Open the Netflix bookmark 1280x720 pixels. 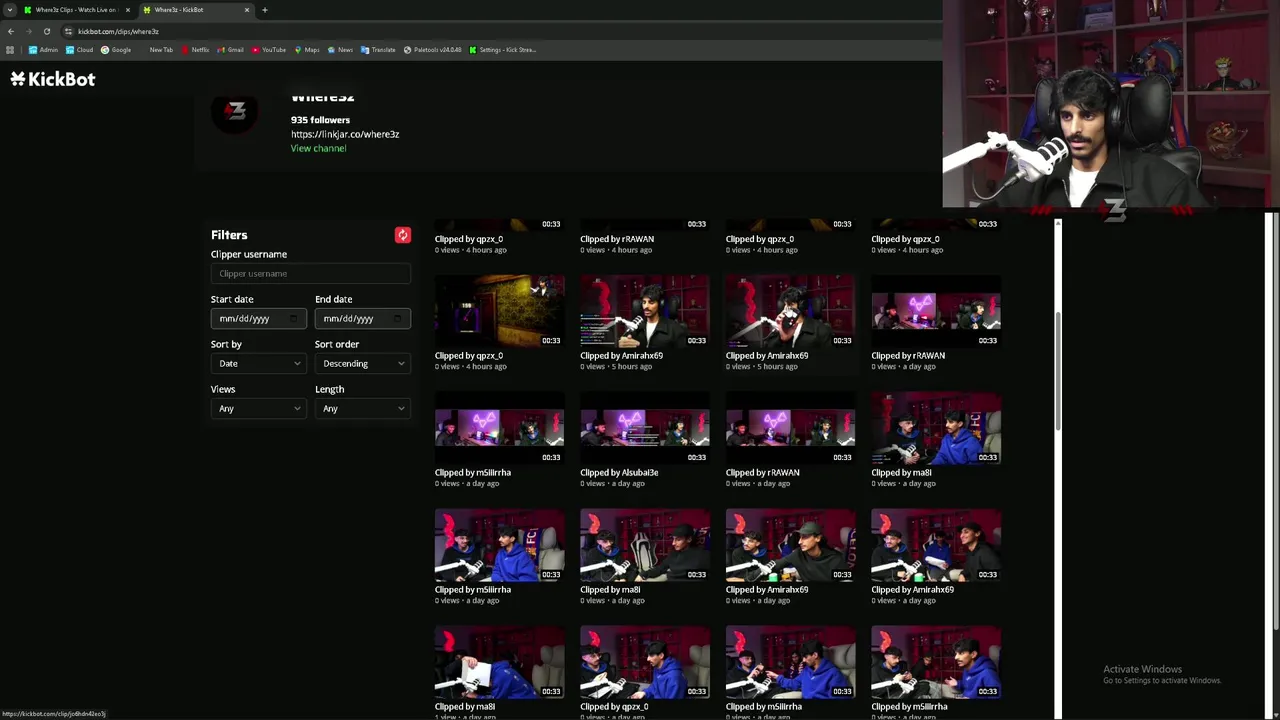click(195, 49)
